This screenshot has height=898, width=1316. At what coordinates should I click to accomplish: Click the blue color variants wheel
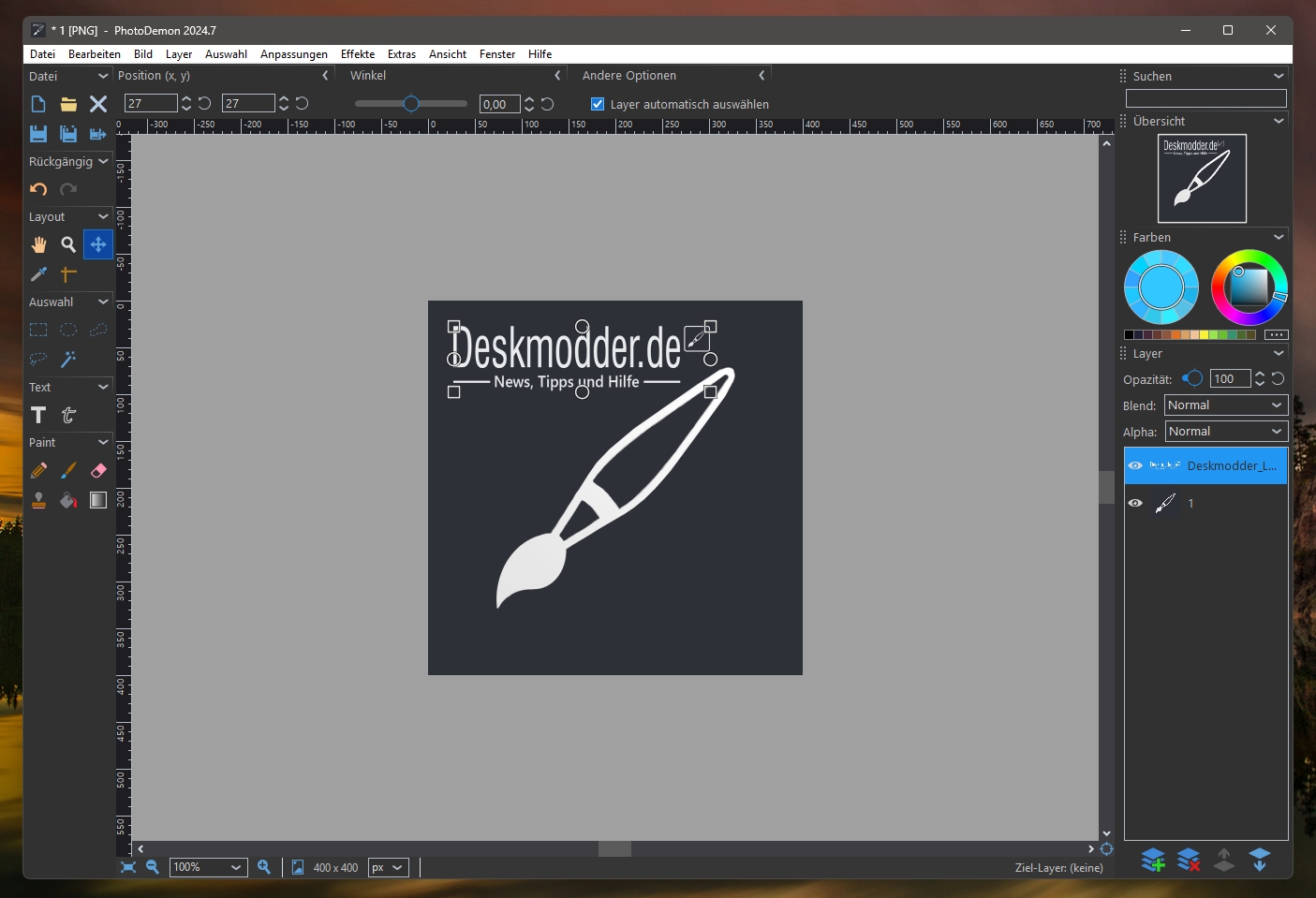pyautogui.click(x=1161, y=287)
